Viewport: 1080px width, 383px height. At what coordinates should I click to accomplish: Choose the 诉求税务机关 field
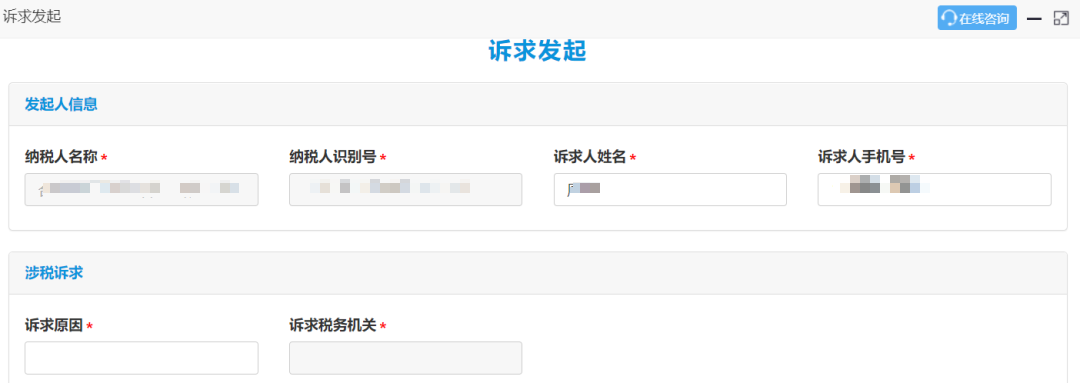pos(405,358)
